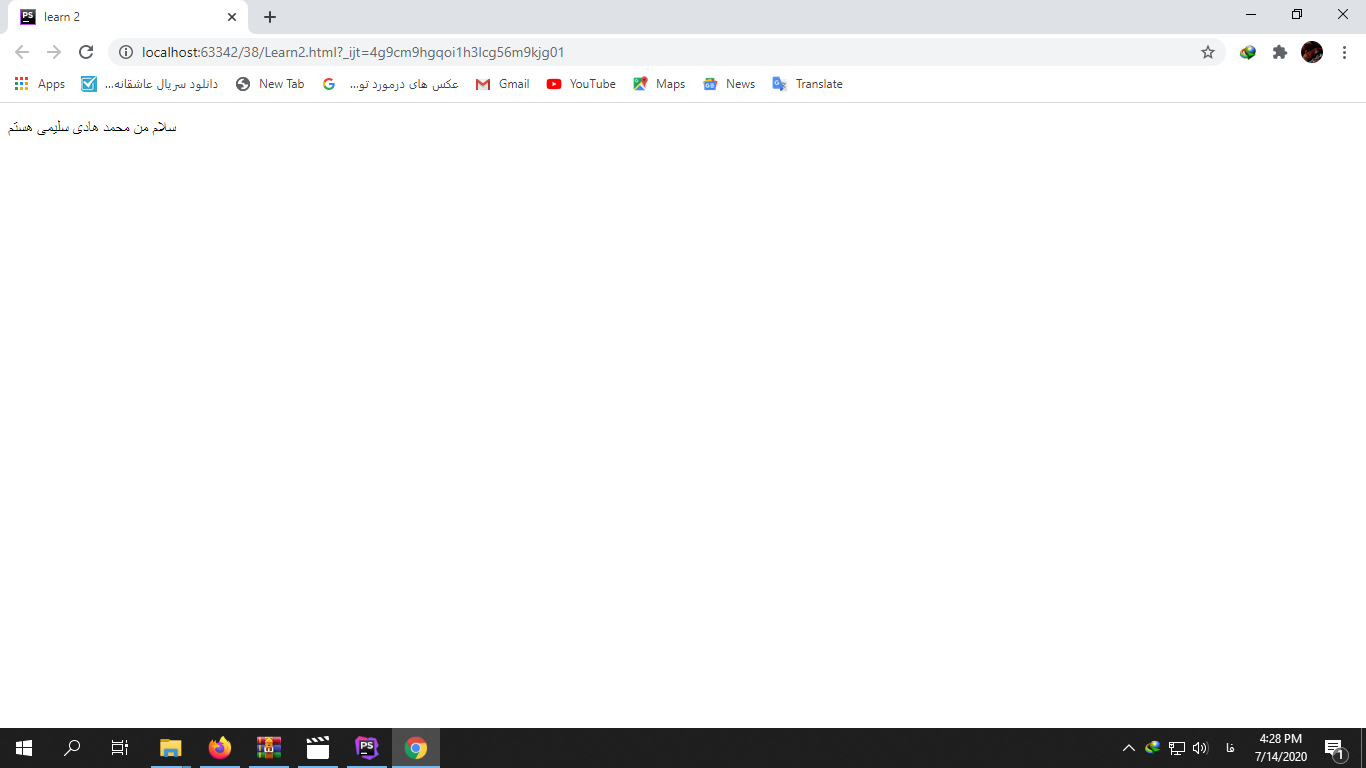Open the Action Center notifications icon
The image size is (1366, 768).
point(1335,748)
